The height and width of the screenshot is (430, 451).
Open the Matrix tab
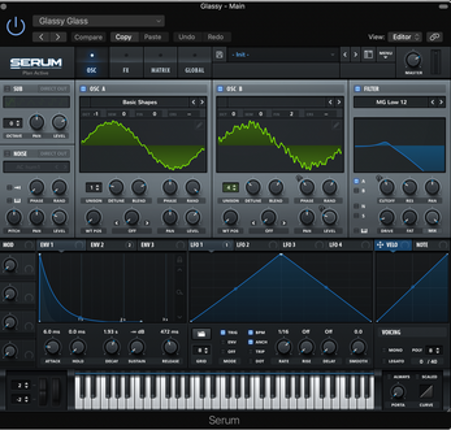click(x=160, y=63)
